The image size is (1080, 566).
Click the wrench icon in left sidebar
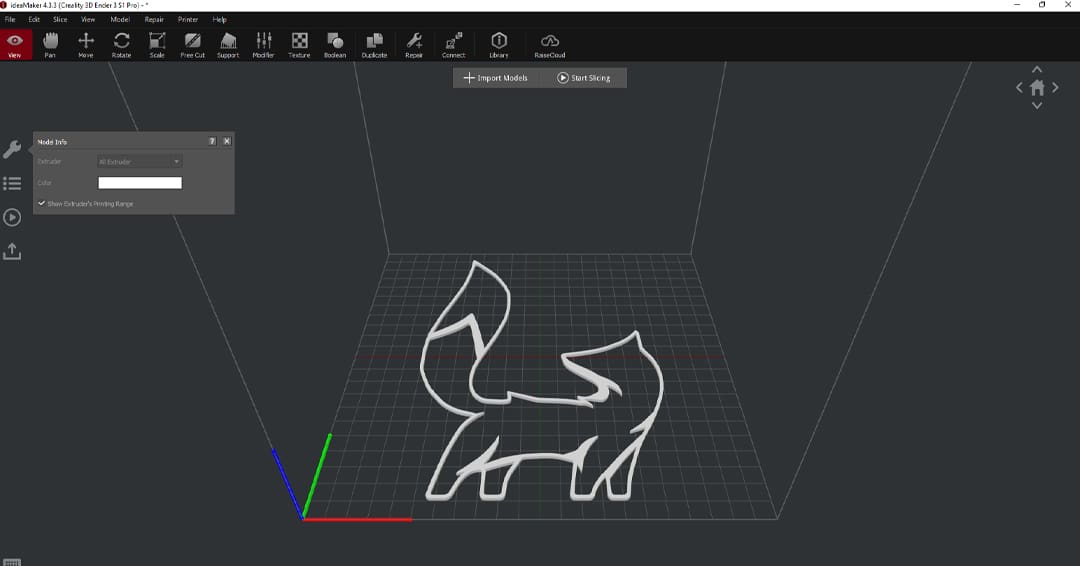12,149
